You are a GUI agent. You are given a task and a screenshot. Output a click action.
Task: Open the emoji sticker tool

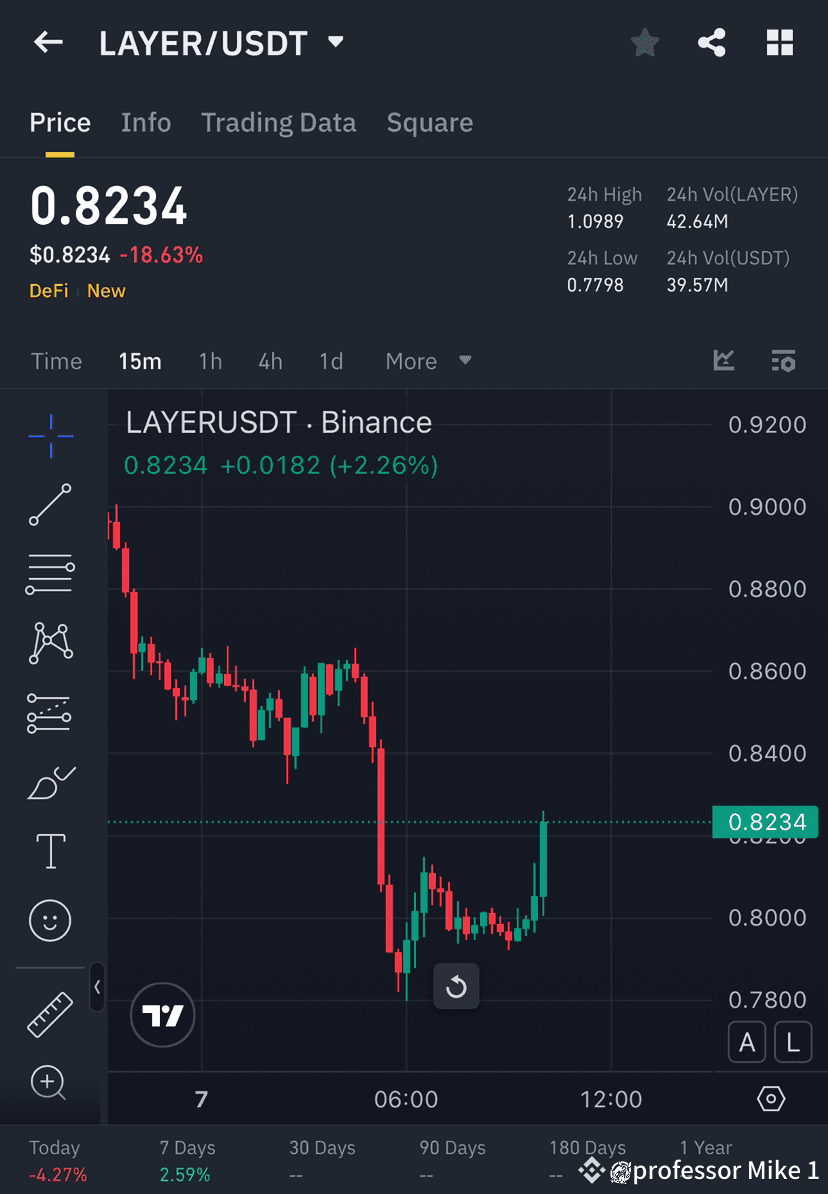coord(50,920)
